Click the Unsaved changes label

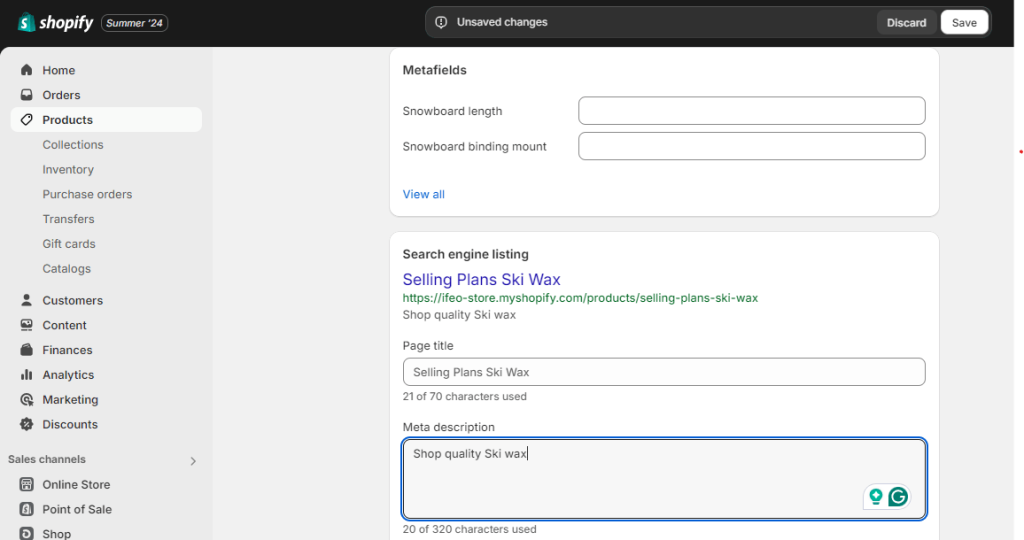coord(502,22)
